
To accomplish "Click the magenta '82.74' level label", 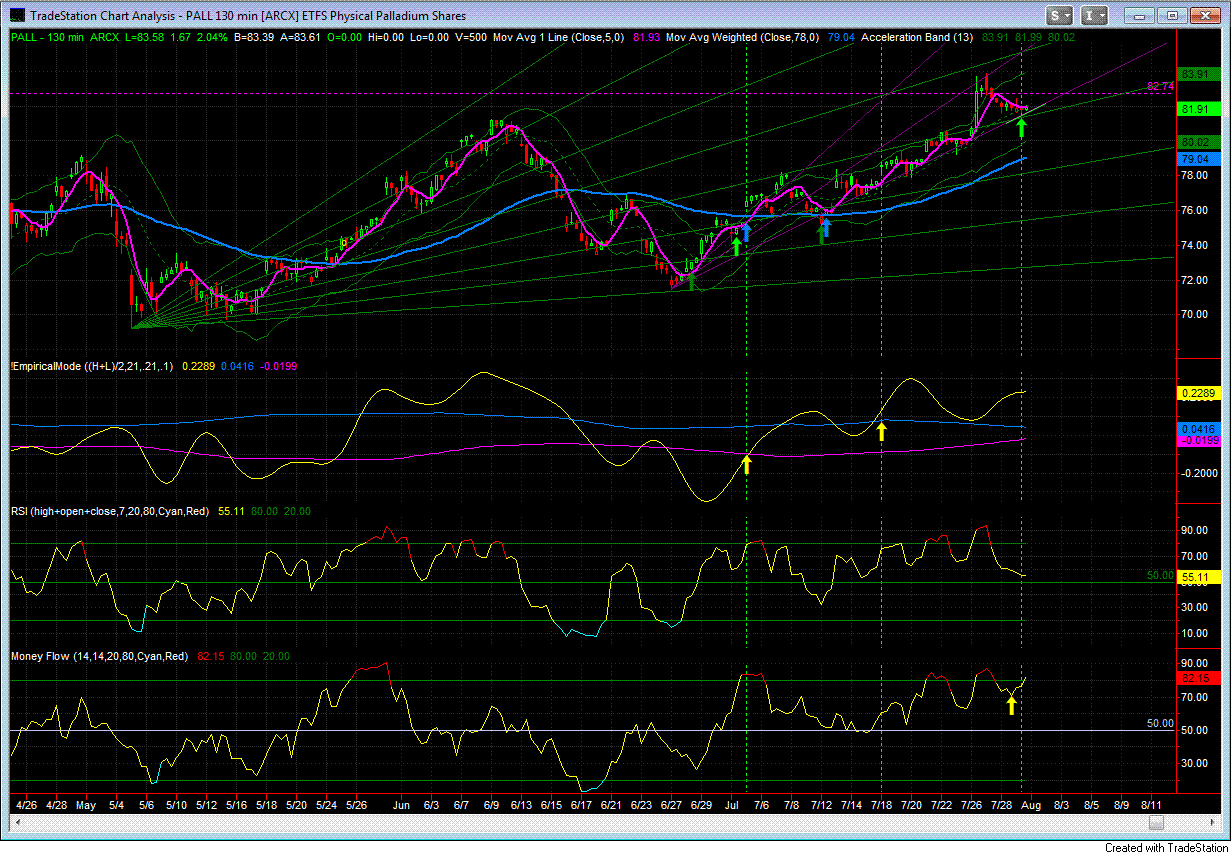I will (x=1160, y=87).
